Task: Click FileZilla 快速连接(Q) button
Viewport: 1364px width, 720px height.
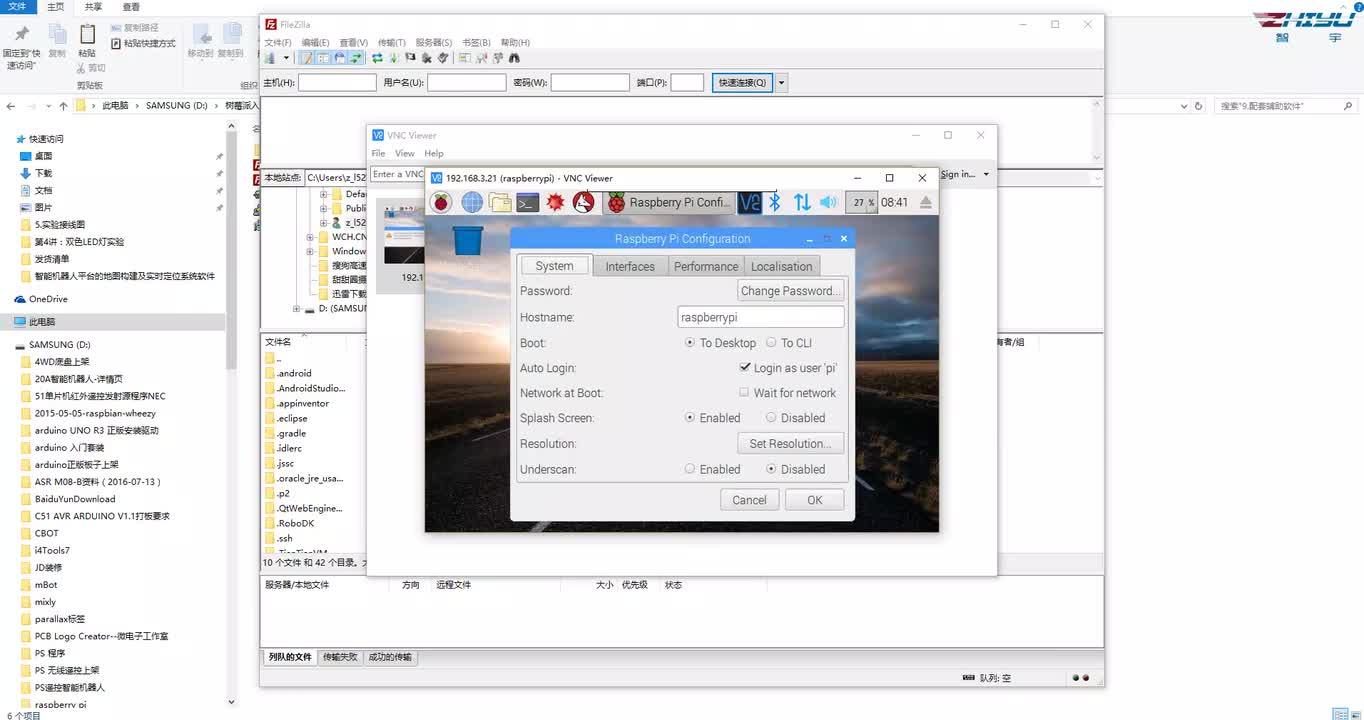Action: tap(742, 83)
